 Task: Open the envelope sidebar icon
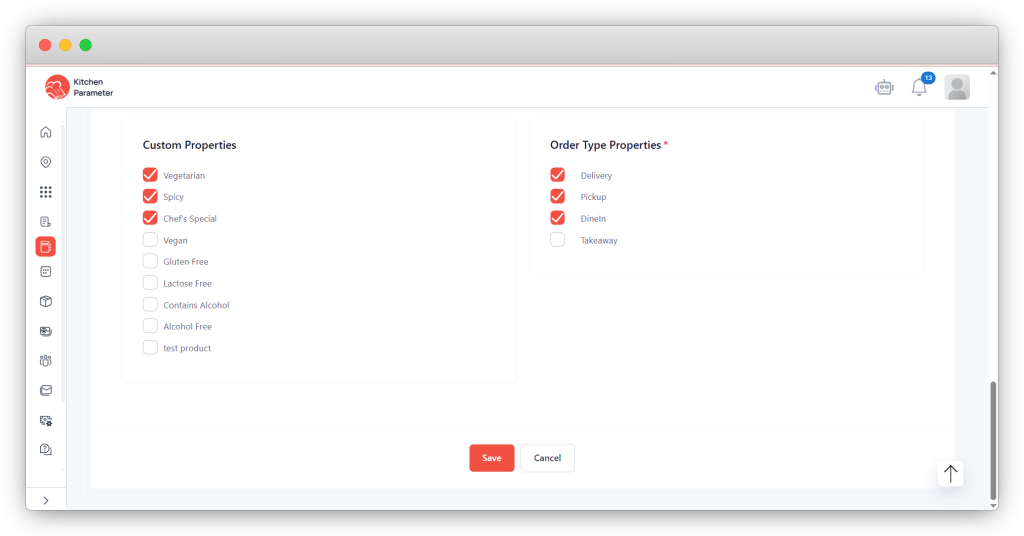point(45,390)
